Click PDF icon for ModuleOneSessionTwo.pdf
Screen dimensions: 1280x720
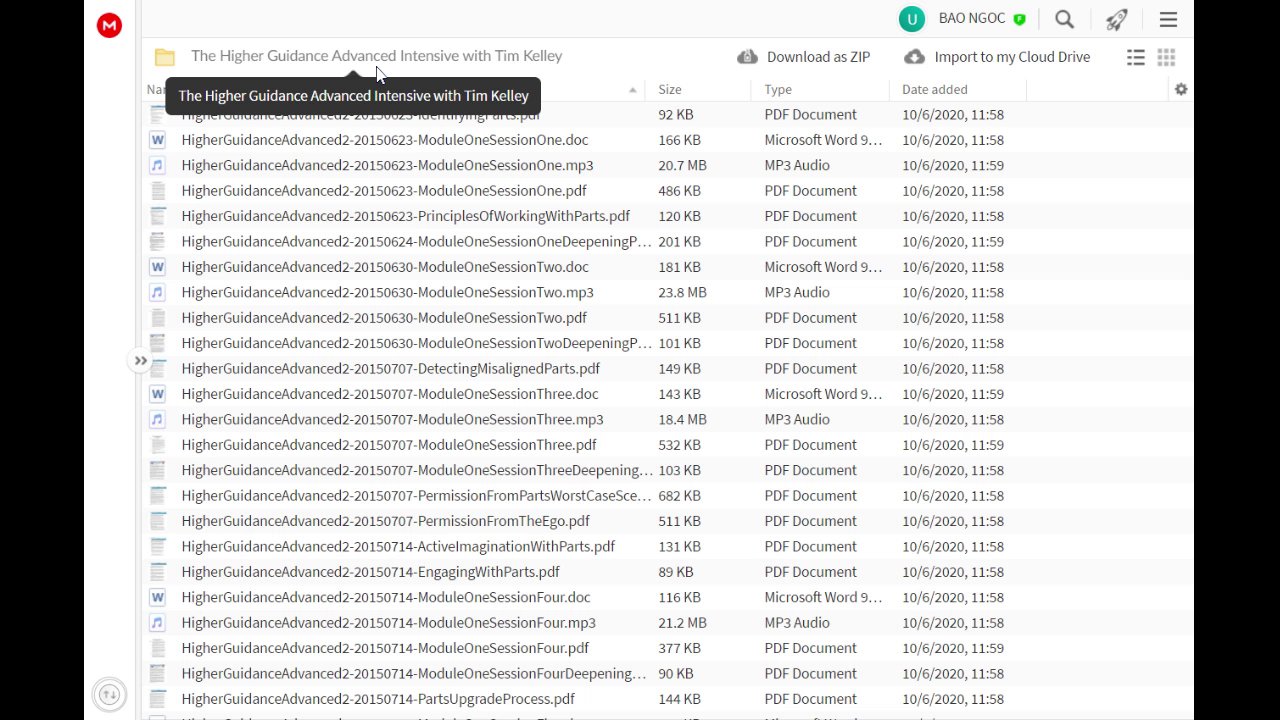pos(157,318)
